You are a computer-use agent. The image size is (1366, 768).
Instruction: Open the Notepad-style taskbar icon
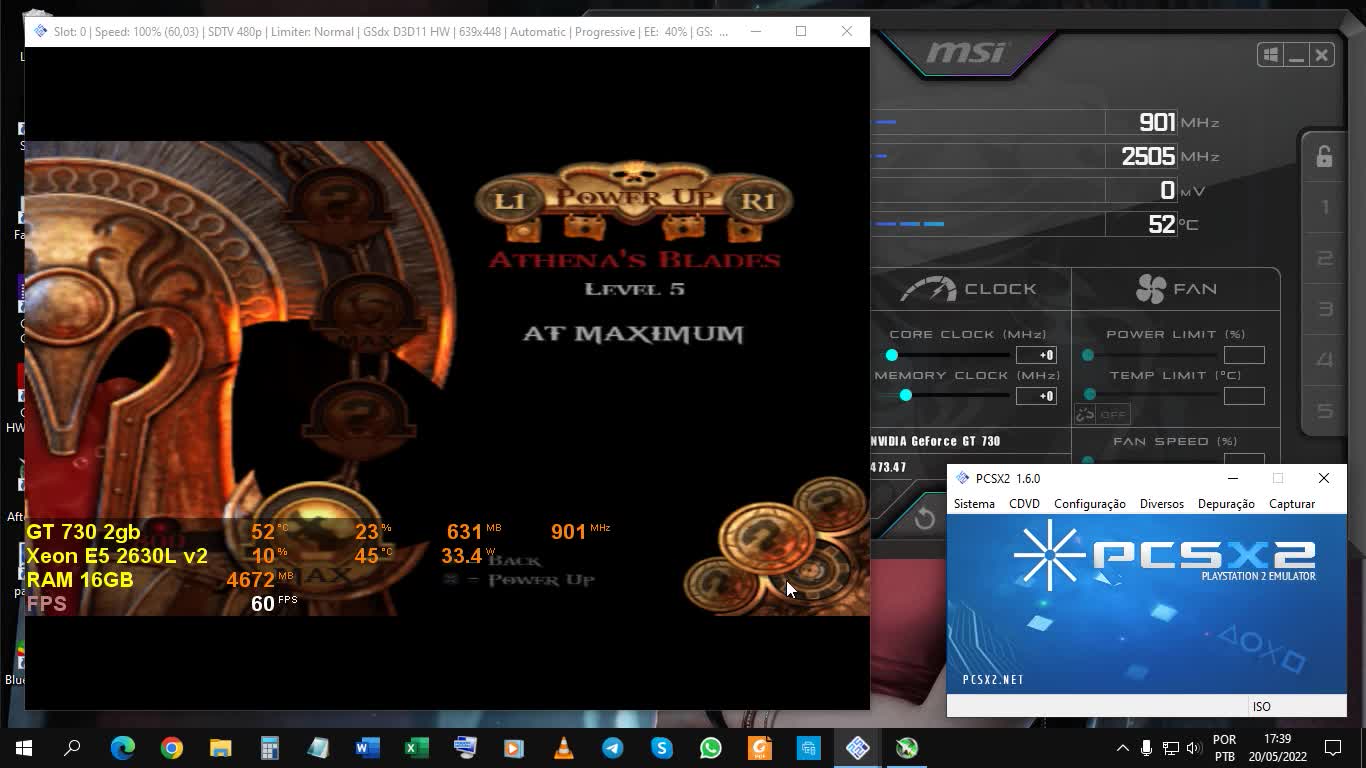[318, 748]
